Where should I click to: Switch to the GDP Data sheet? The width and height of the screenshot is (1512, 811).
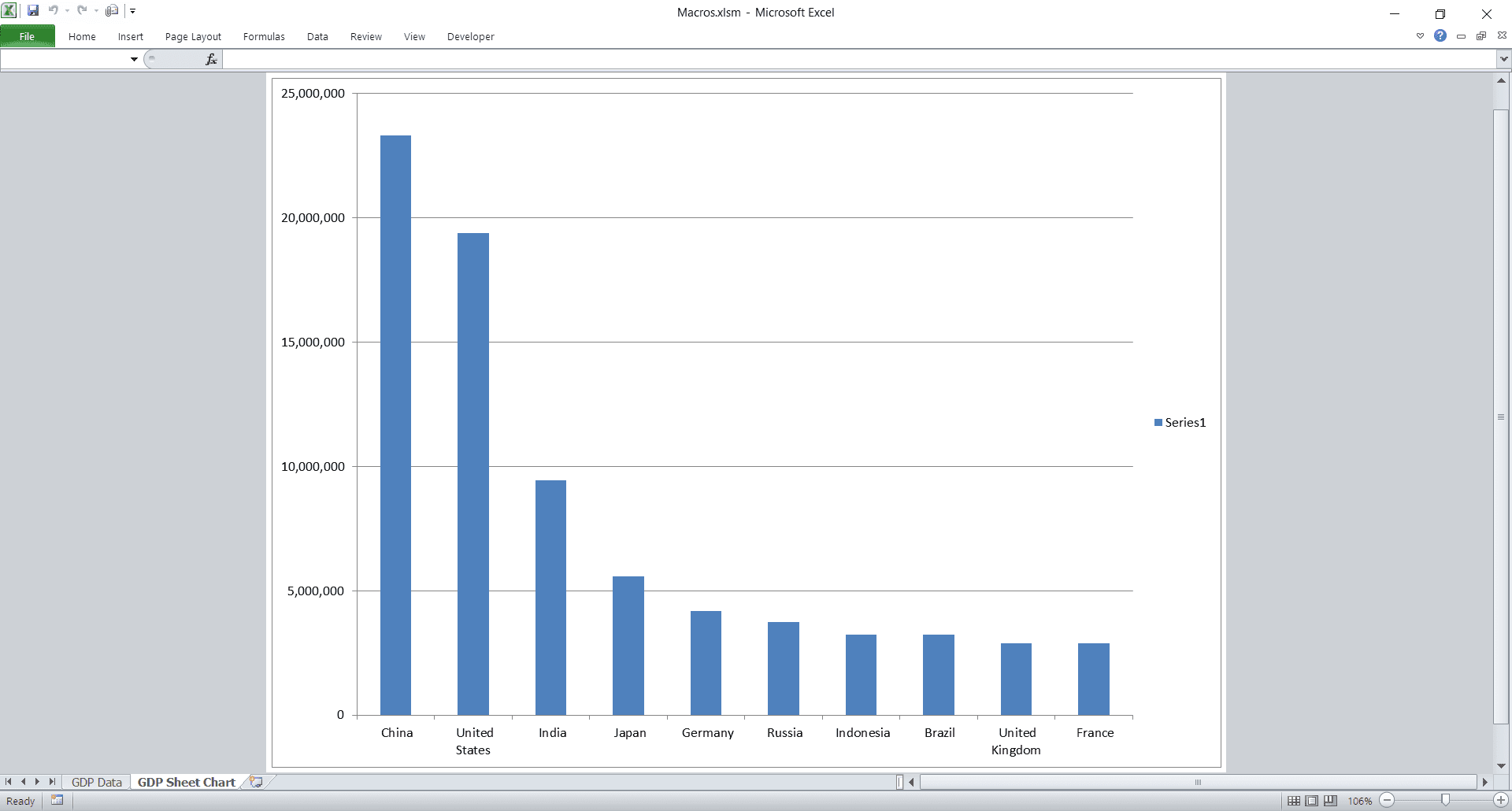point(97,782)
